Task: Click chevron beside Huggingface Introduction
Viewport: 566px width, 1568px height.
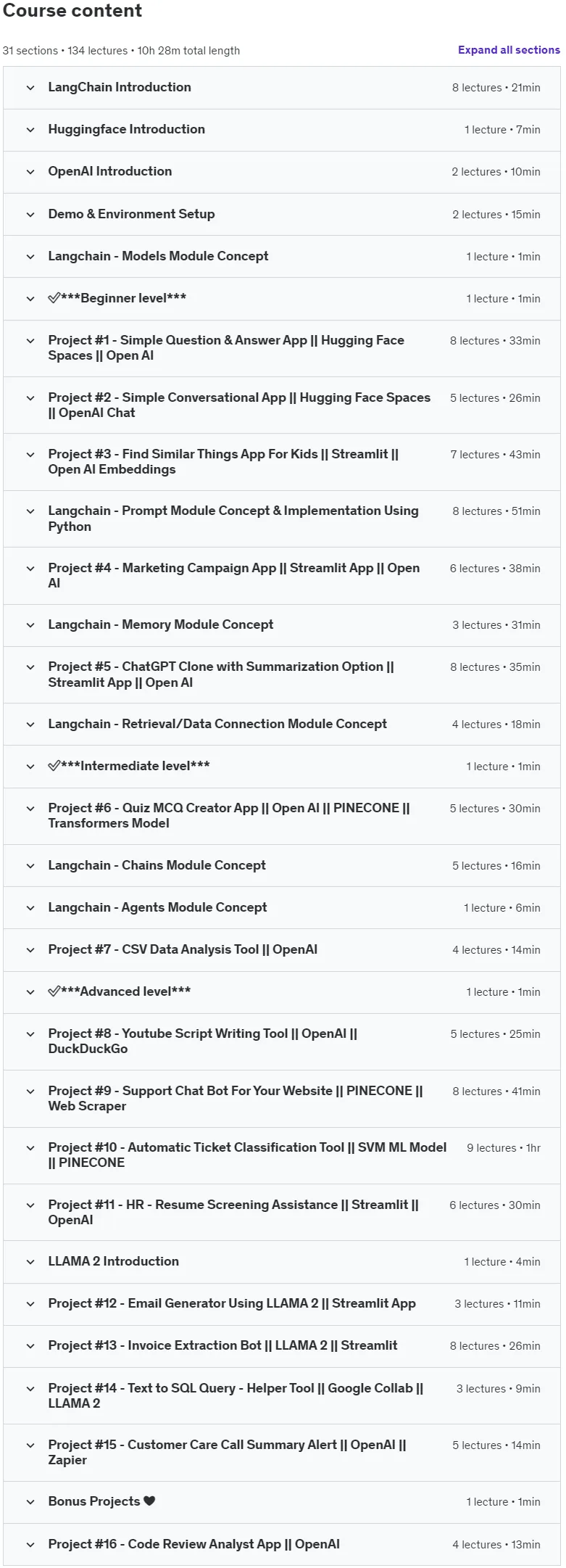Action: (x=30, y=130)
